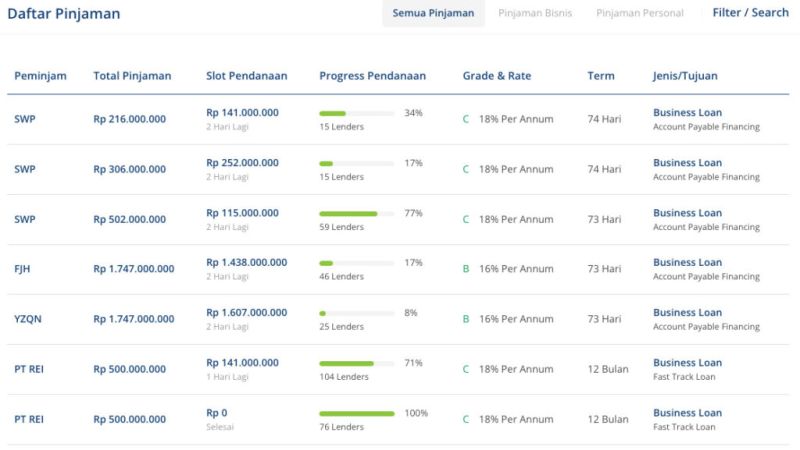Click Account Payable Financing in FJH row
The image size is (800, 450).
pos(706,277)
